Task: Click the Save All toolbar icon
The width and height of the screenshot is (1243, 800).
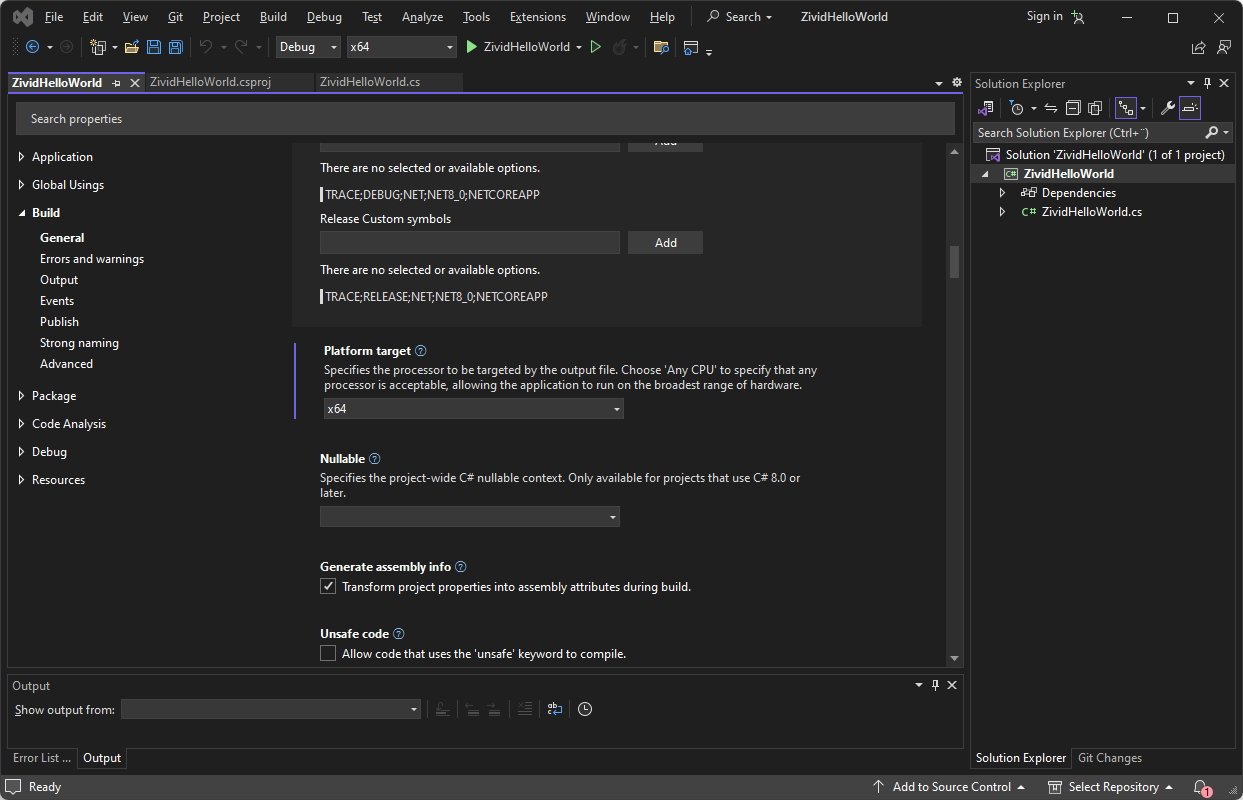Action: [x=176, y=47]
